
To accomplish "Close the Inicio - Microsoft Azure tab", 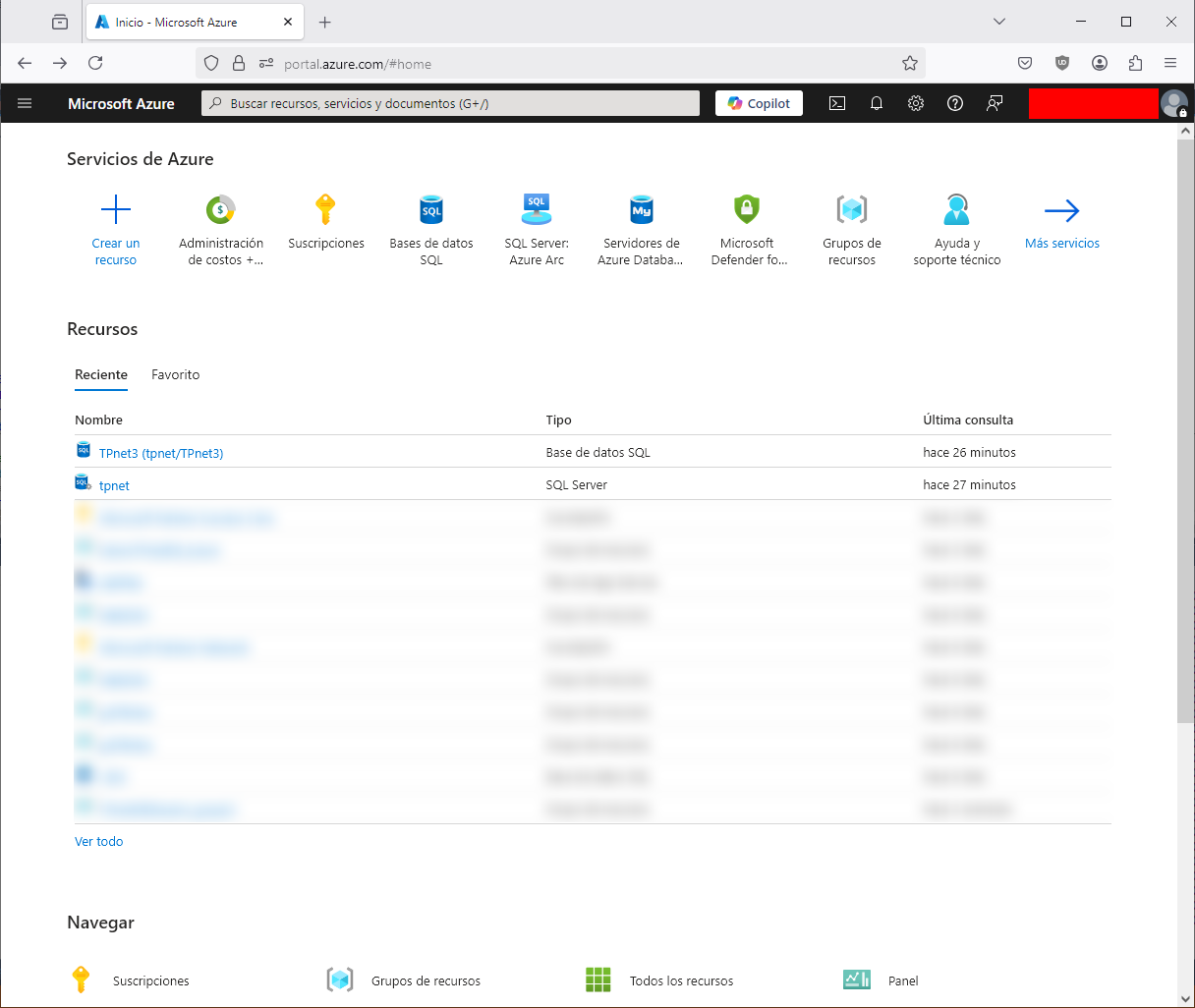I will [288, 22].
